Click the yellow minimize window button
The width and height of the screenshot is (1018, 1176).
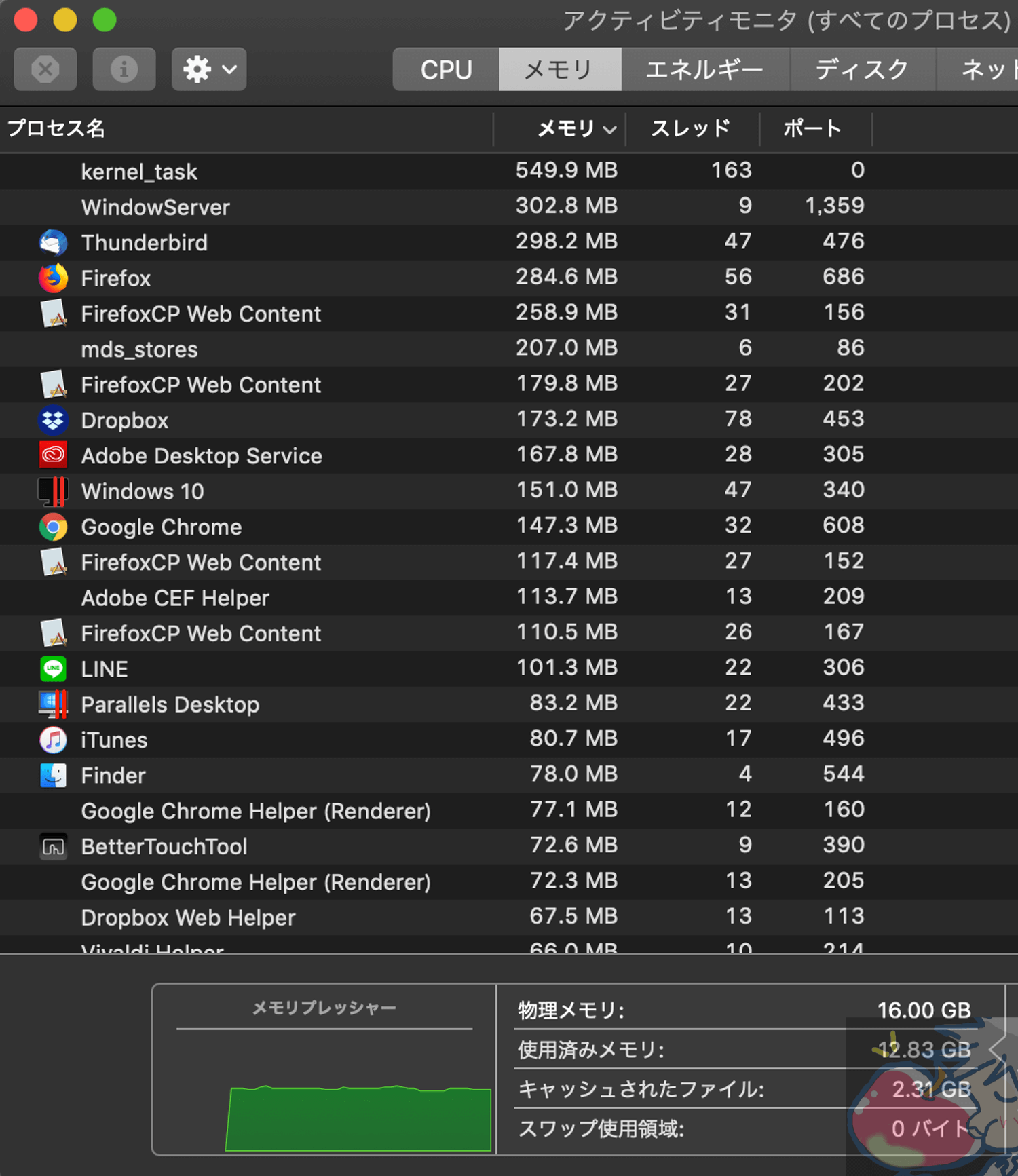tap(65, 20)
